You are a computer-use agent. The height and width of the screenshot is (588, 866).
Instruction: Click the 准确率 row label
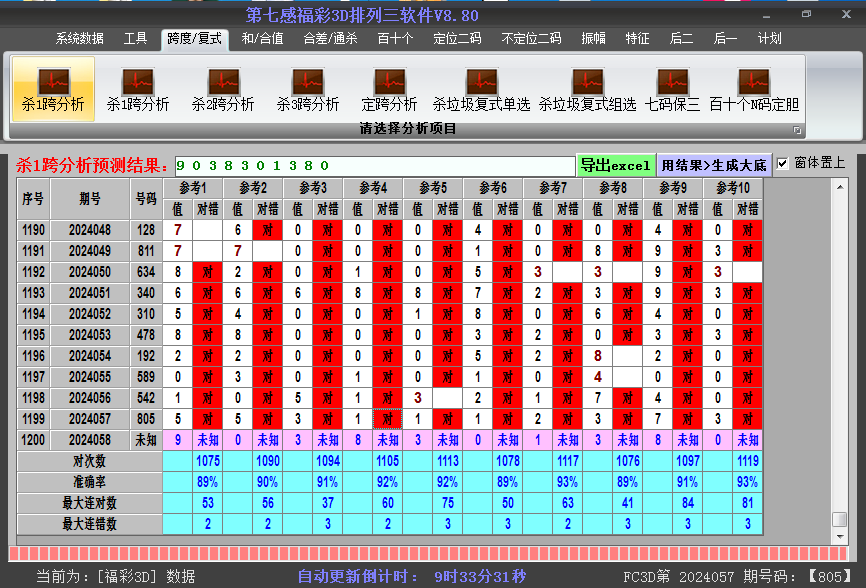[89, 482]
